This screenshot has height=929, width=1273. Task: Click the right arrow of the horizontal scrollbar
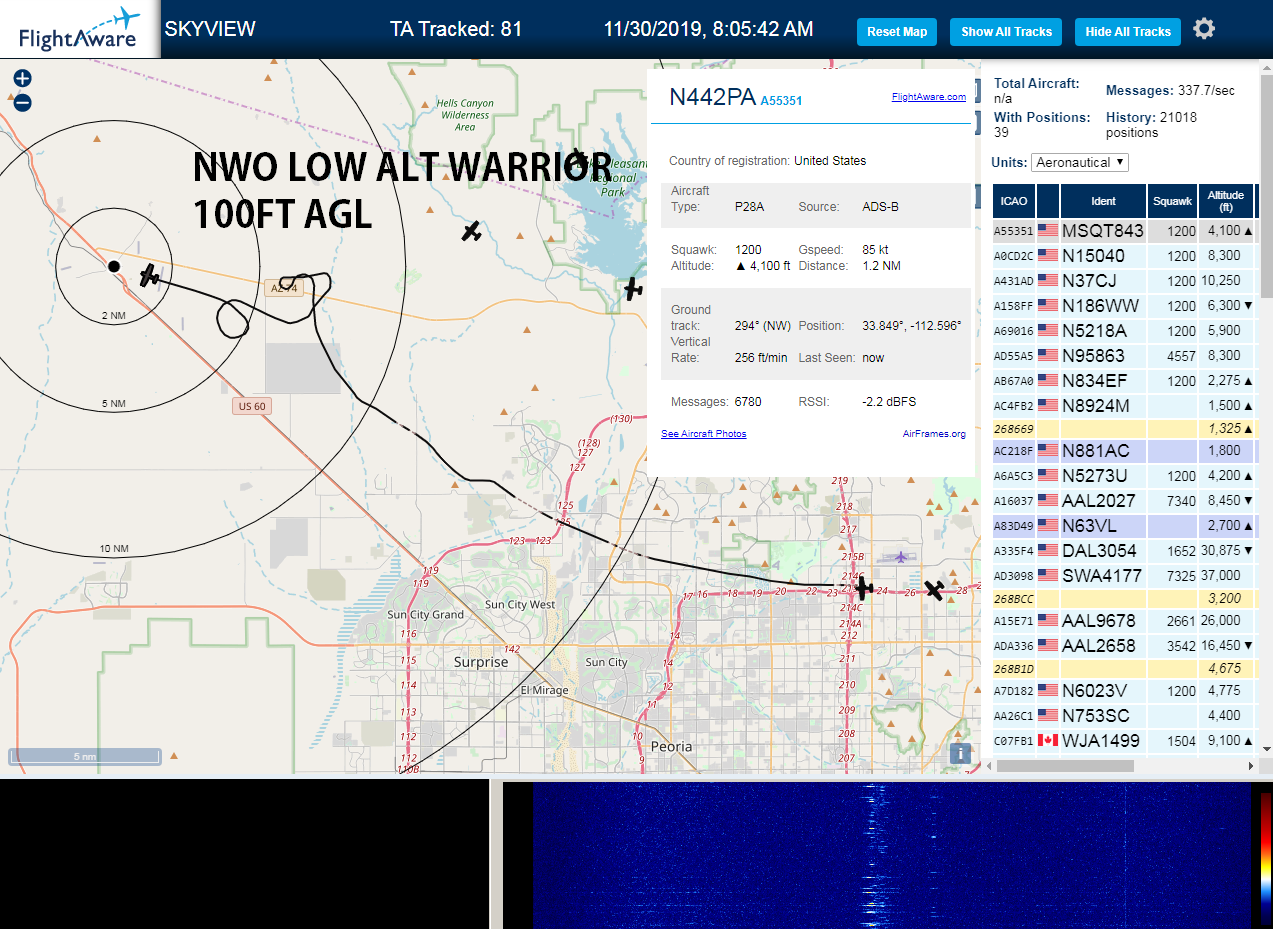pyautogui.click(x=1251, y=766)
